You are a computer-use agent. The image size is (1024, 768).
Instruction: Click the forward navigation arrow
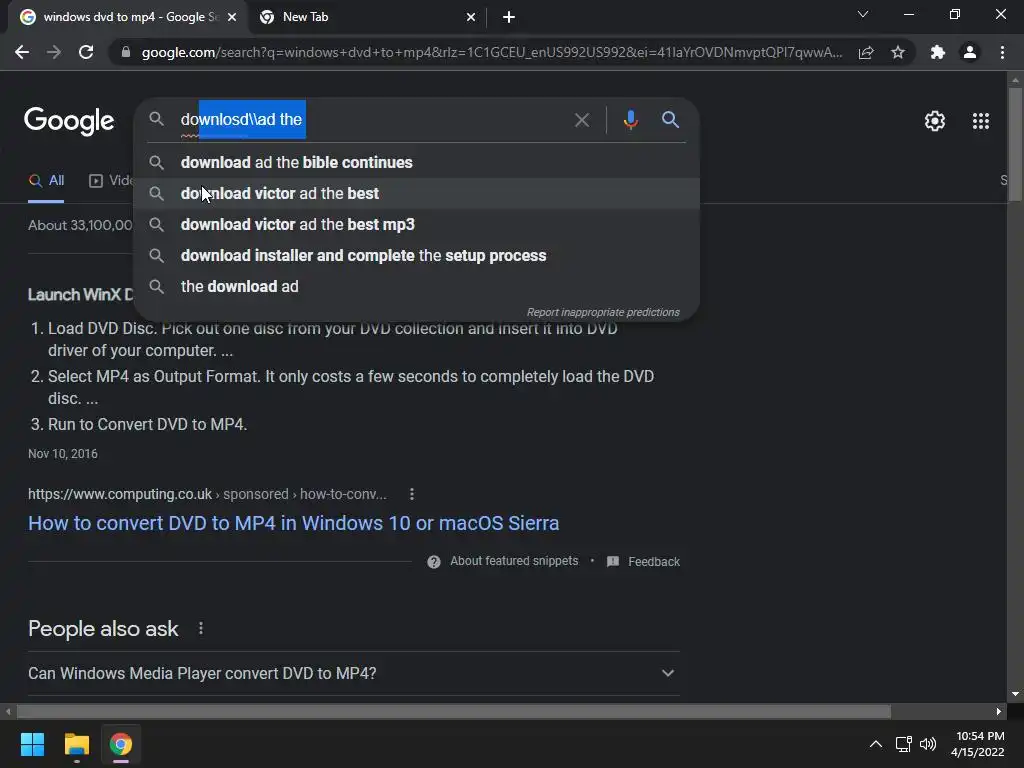click(54, 52)
